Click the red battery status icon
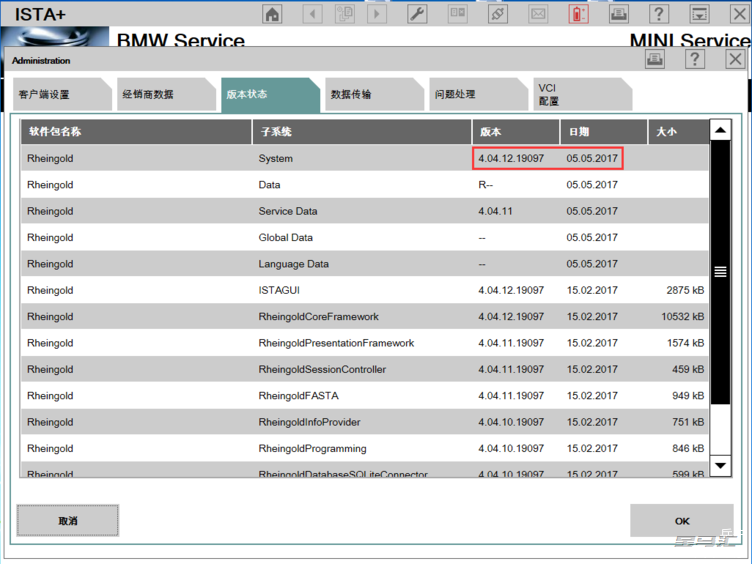The image size is (752, 564). 578,14
